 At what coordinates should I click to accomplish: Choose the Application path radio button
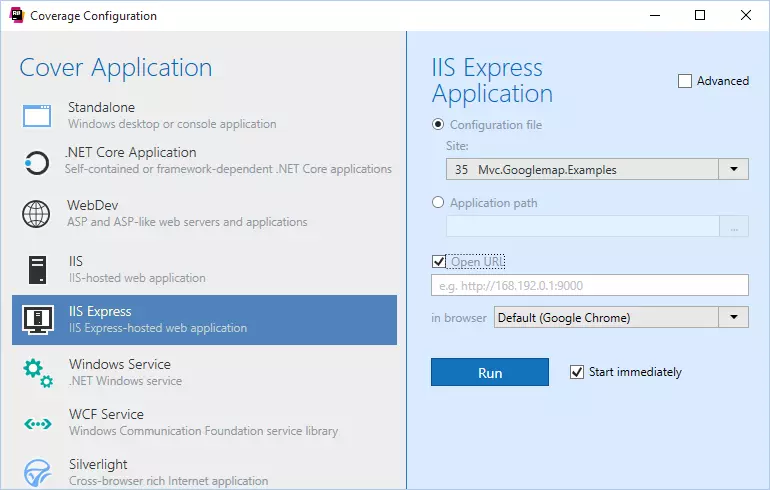(438, 203)
